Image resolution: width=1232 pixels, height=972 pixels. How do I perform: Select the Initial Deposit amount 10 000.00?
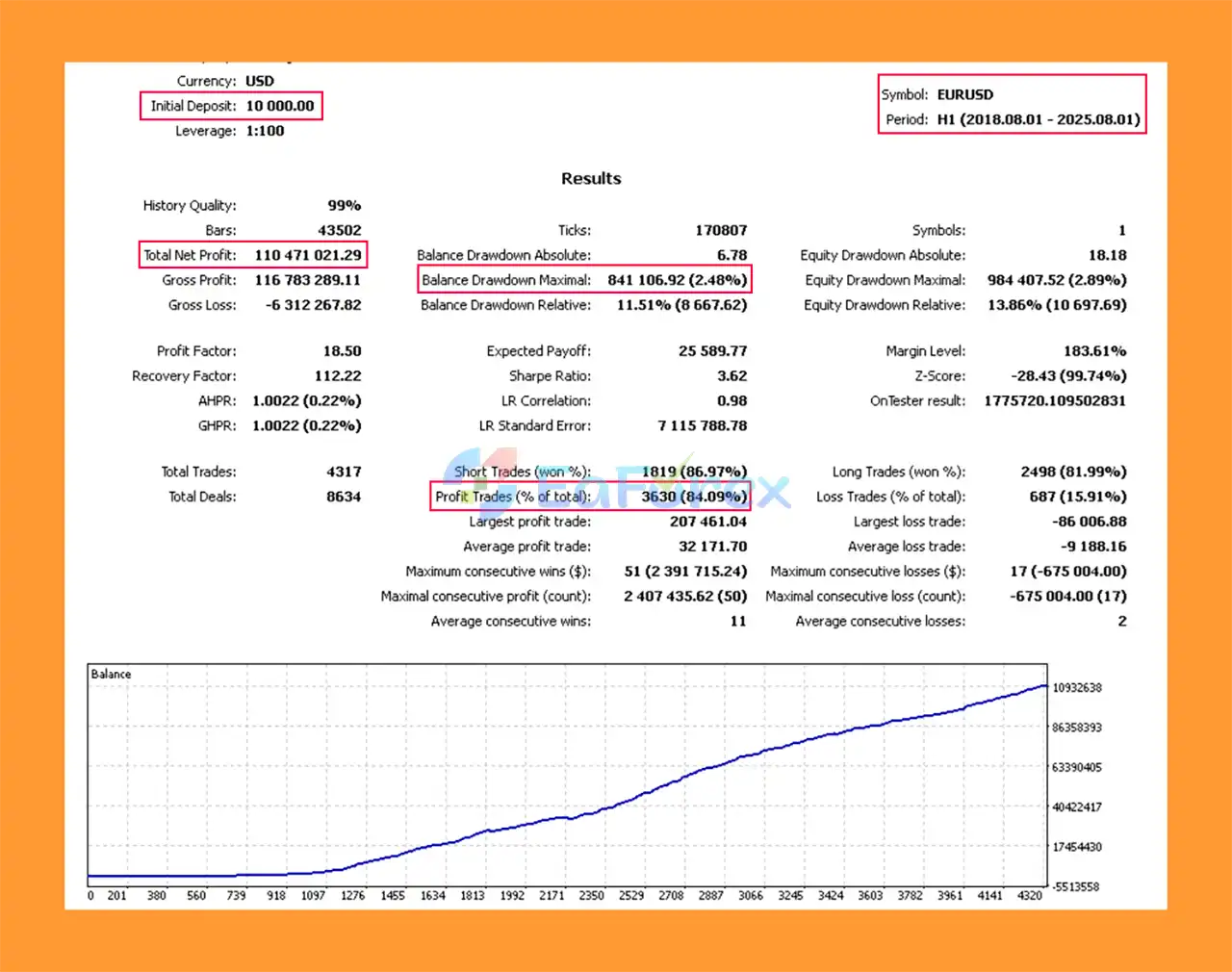(x=279, y=106)
